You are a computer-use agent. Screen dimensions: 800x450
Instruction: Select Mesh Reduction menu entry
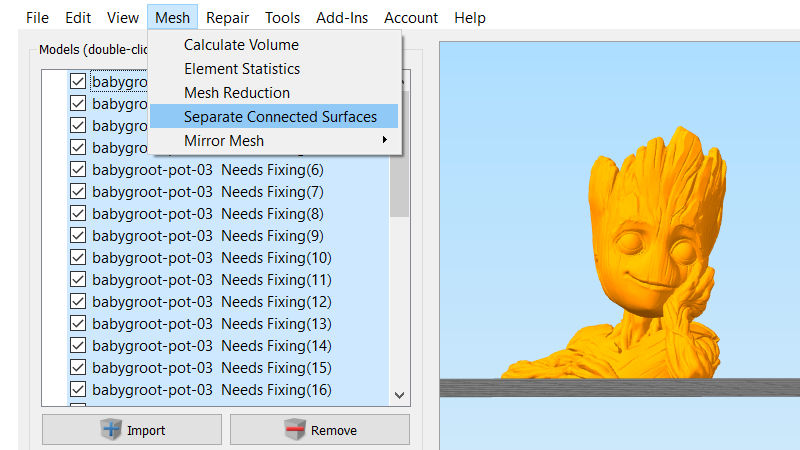[274, 93]
